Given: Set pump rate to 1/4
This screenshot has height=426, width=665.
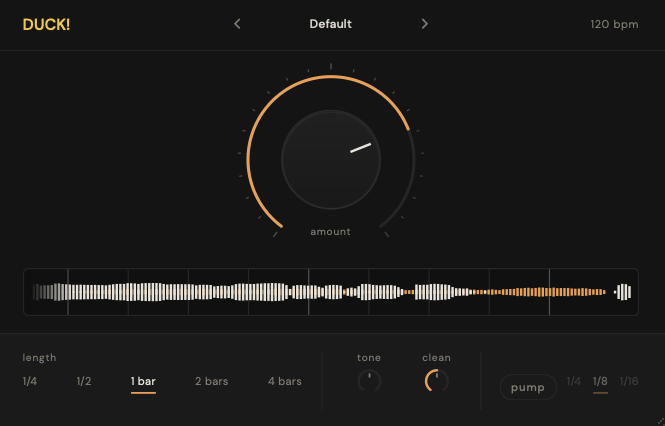Looking at the screenshot, I should tap(574, 381).
